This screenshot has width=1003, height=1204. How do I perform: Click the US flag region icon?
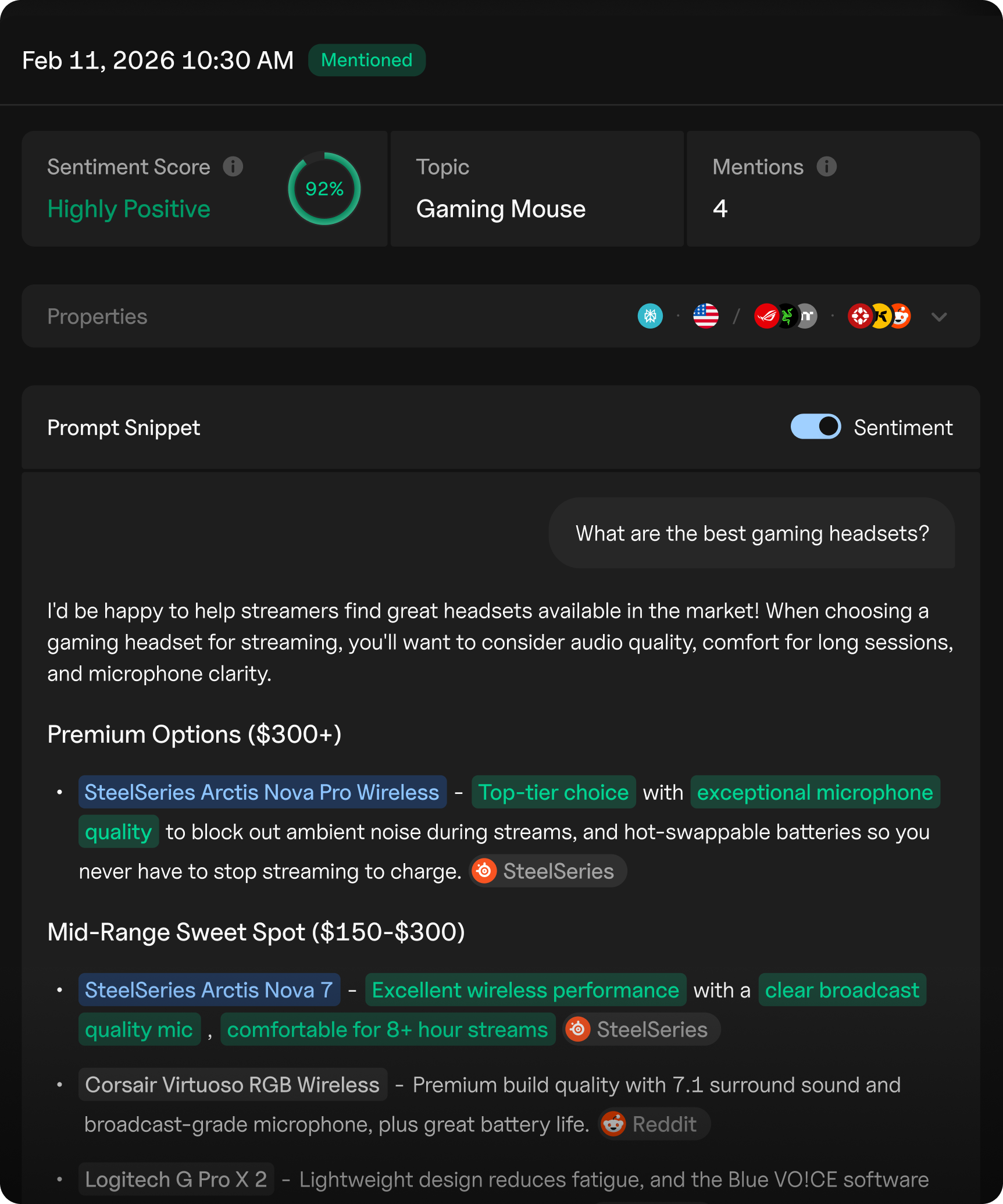click(x=706, y=316)
